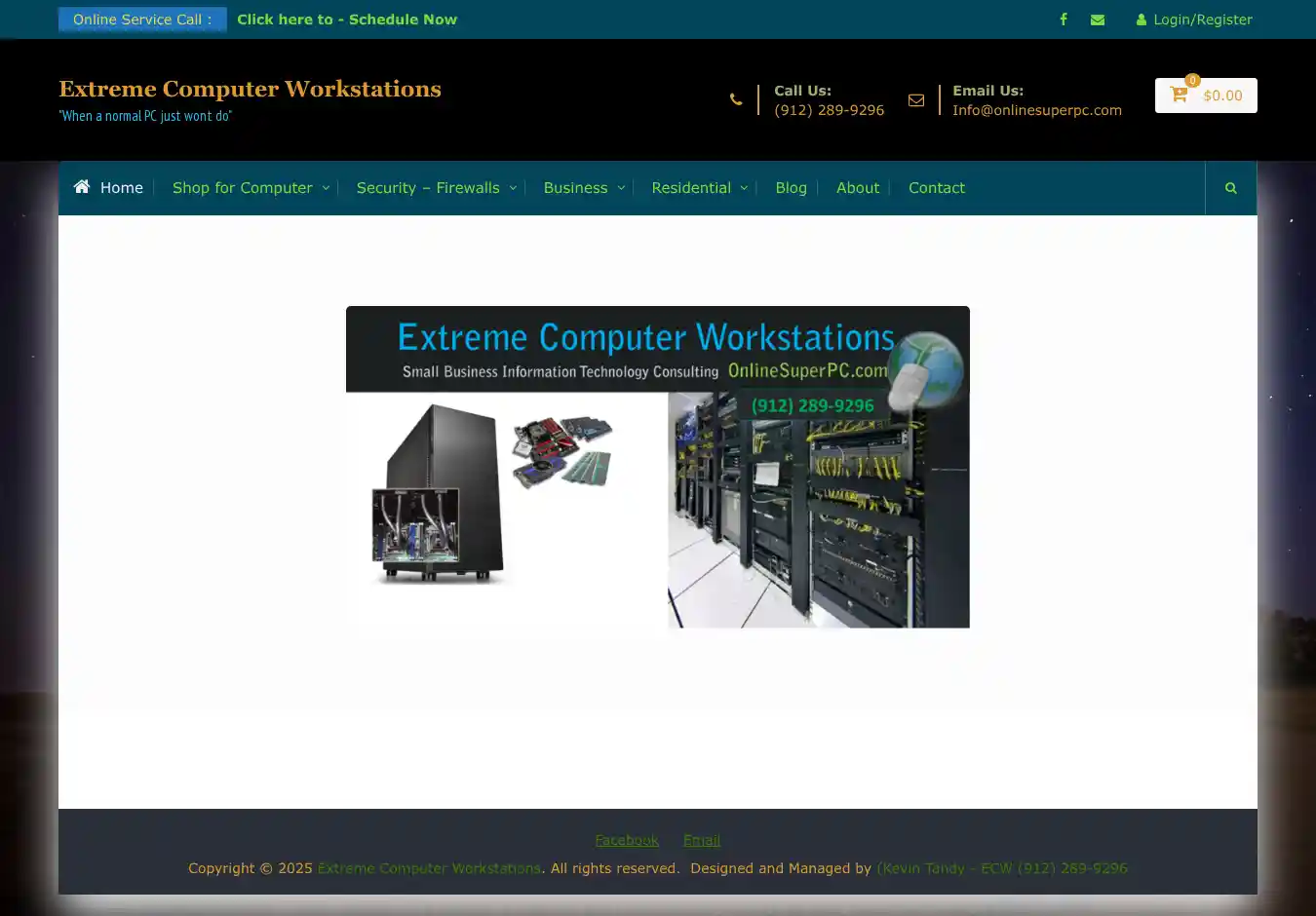The width and height of the screenshot is (1316, 916).
Task: Click the envelope icon beside Email Us
Action: tap(916, 99)
